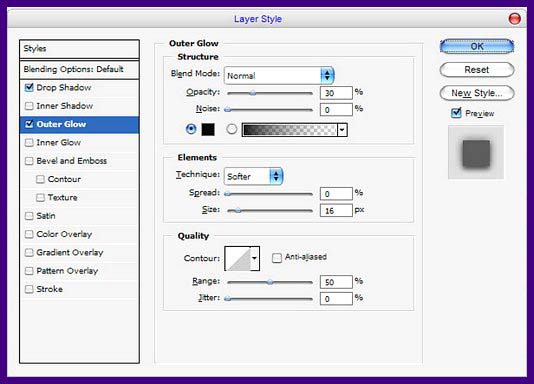Open the Contour picker dropdown arrow
The height and width of the screenshot is (384, 534).
[x=255, y=258]
